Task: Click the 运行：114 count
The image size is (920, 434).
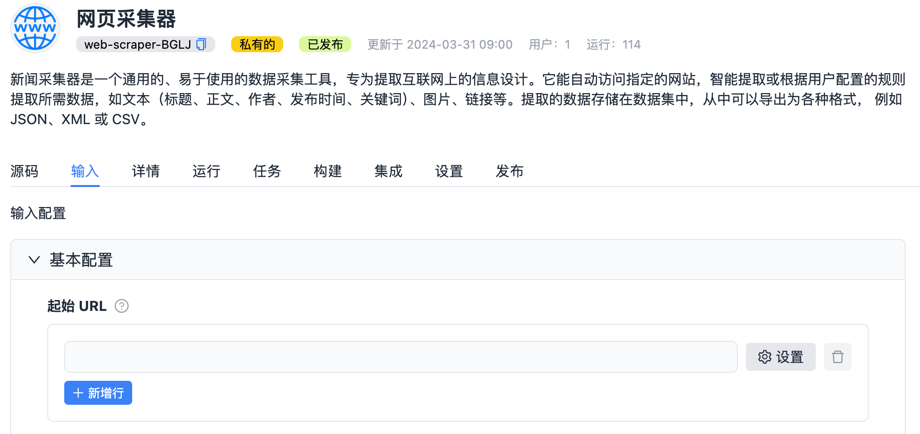Action: (614, 45)
